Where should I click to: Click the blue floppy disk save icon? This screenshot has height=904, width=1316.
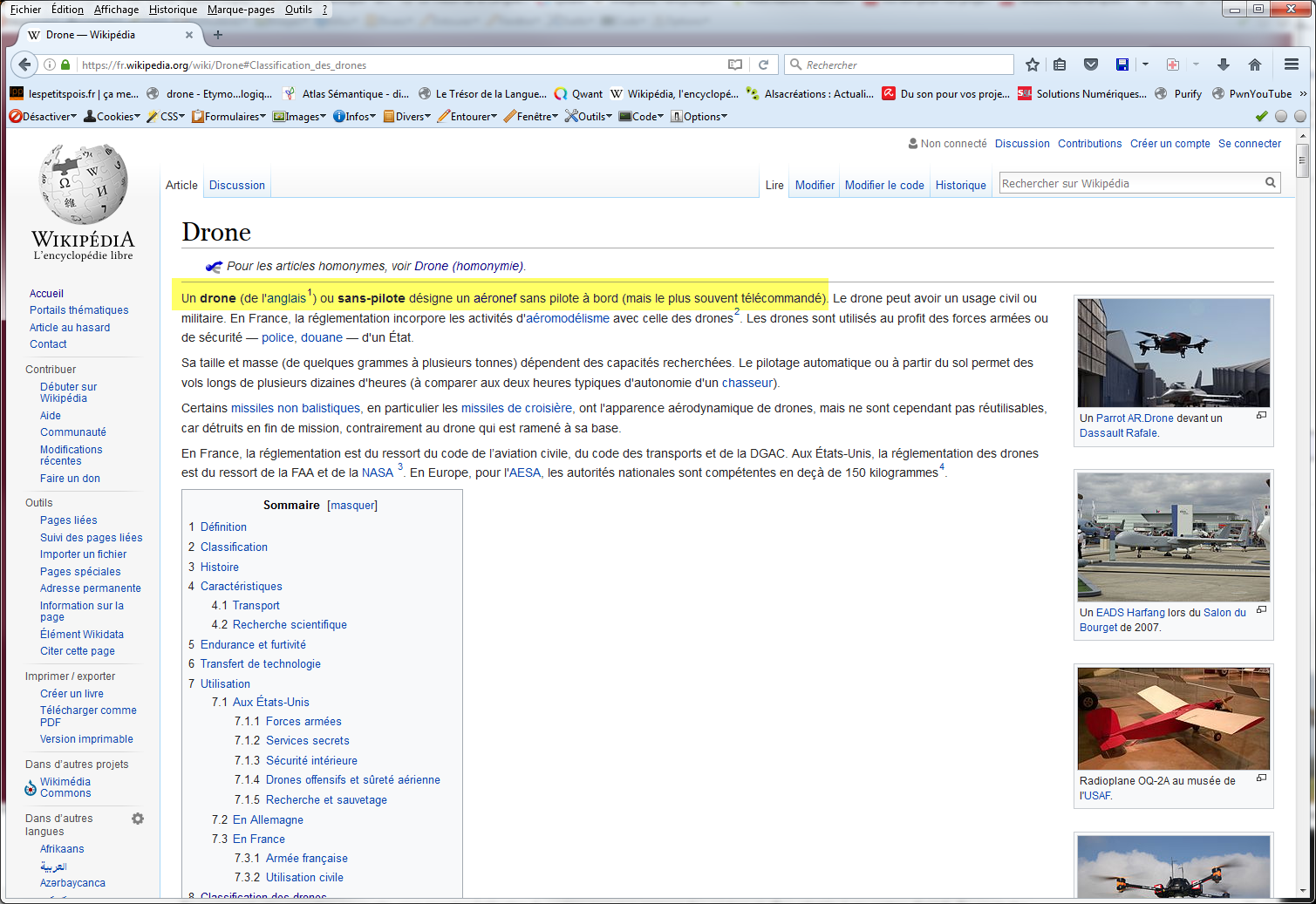coord(1122,65)
